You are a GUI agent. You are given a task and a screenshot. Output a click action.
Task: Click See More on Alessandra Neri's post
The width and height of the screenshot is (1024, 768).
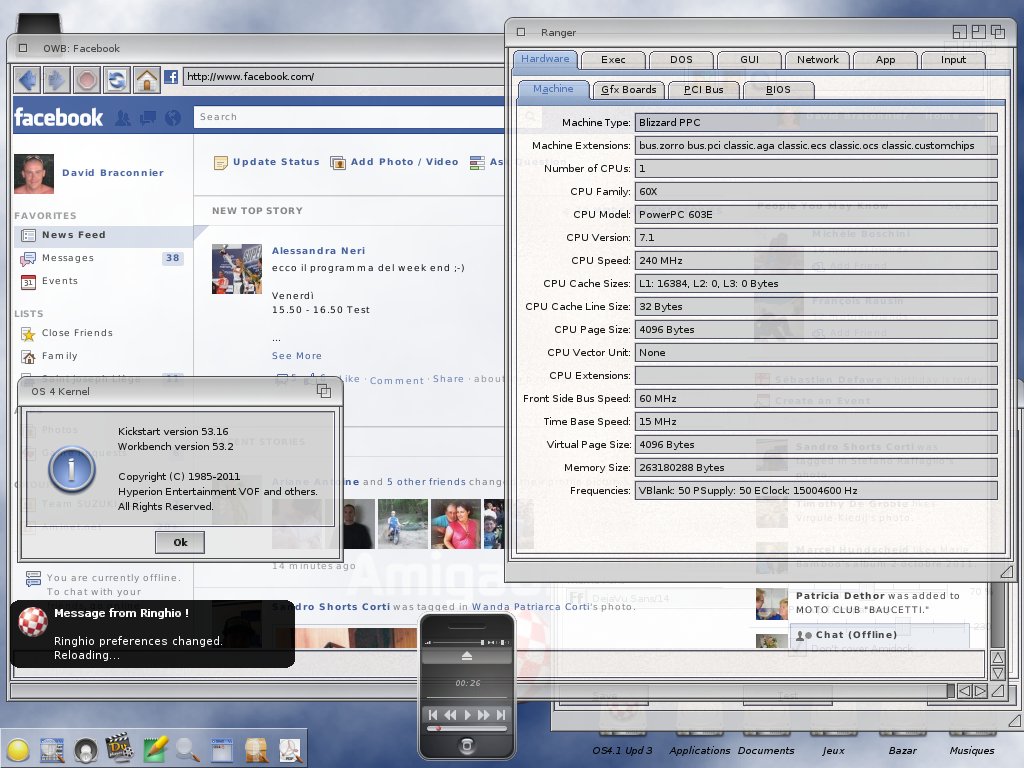296,356
